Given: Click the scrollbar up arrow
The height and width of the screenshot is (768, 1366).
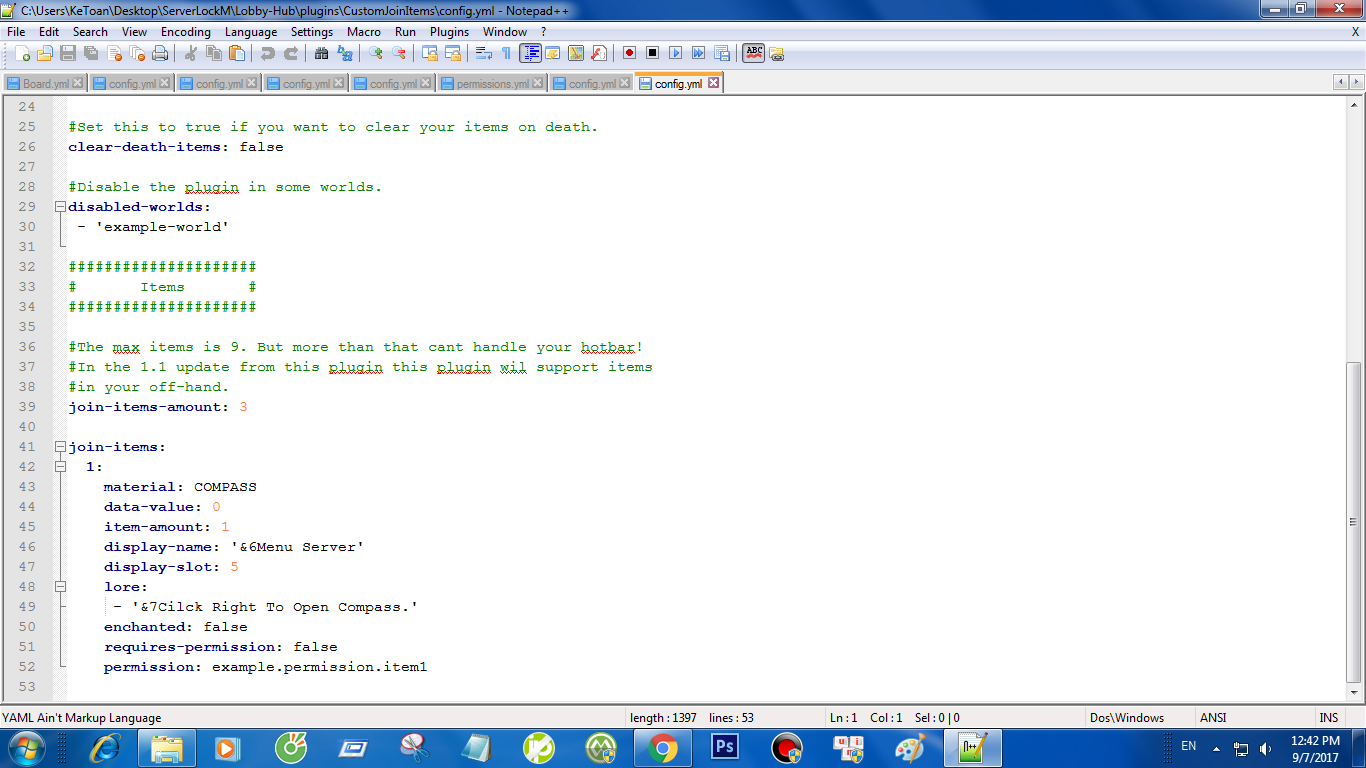Looking at the screenshot, I should pos(1355,105).
